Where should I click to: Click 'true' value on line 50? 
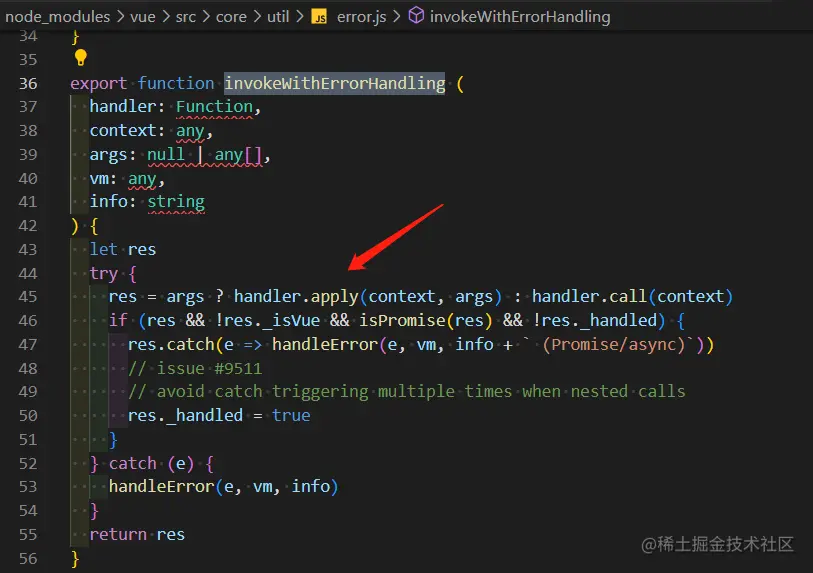(291, 415)
